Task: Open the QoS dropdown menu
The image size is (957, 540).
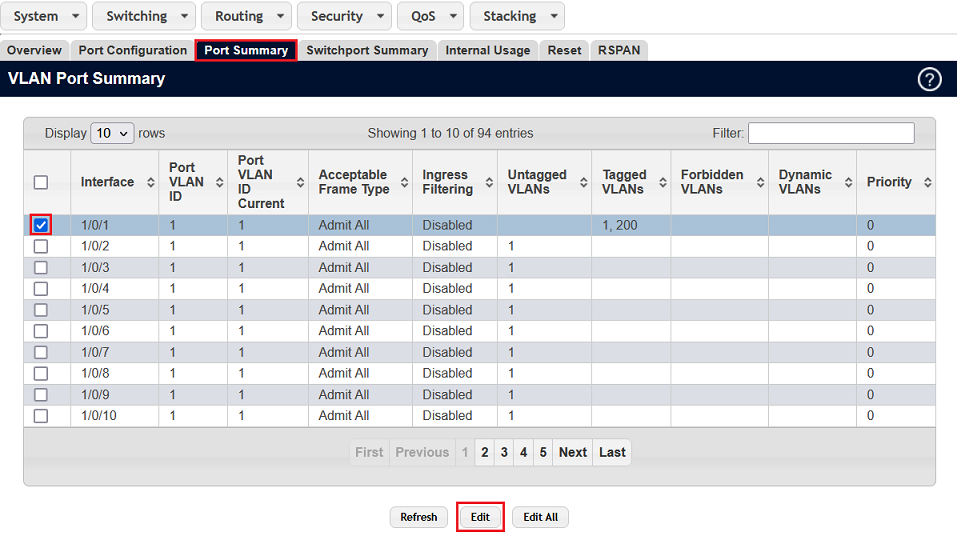Action: click(430, 16)
